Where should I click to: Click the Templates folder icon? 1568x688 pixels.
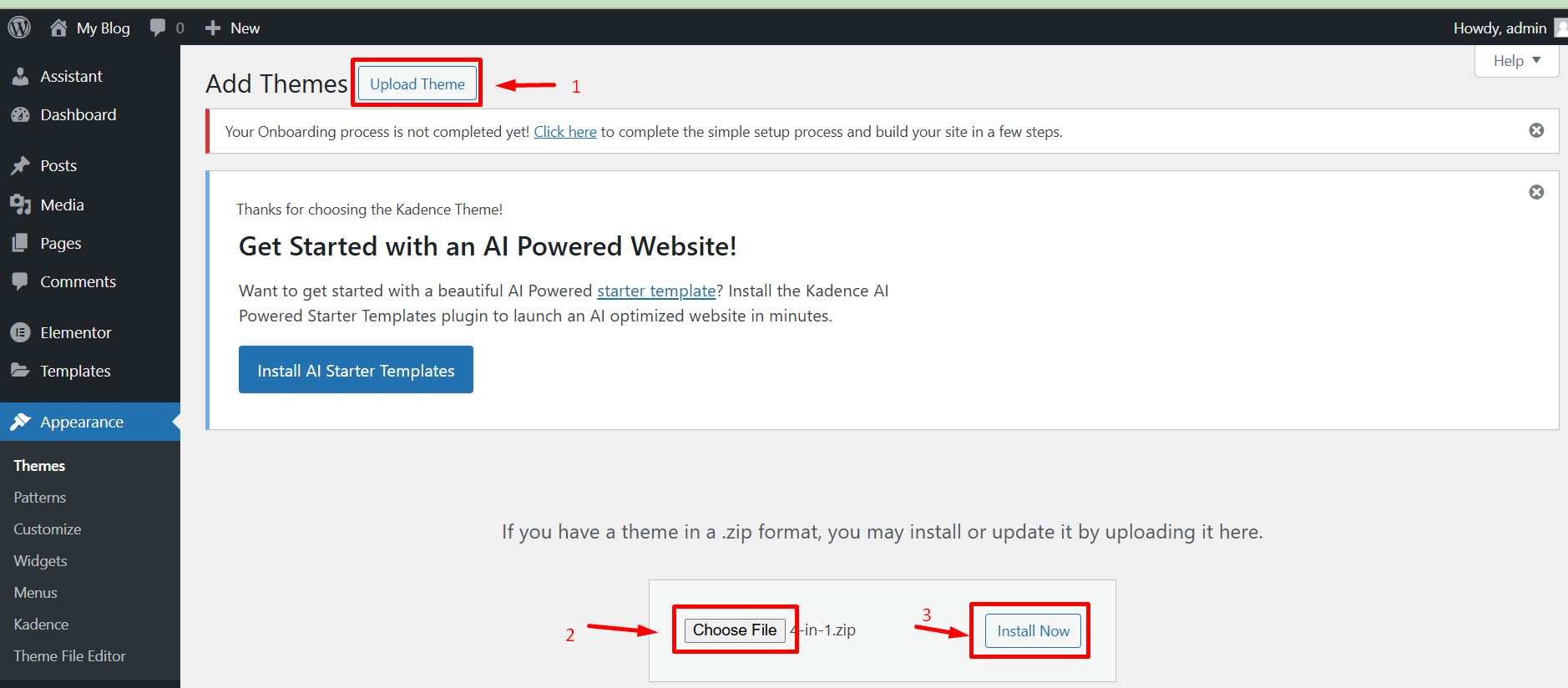pyautogui.click(x=20, y=371)
